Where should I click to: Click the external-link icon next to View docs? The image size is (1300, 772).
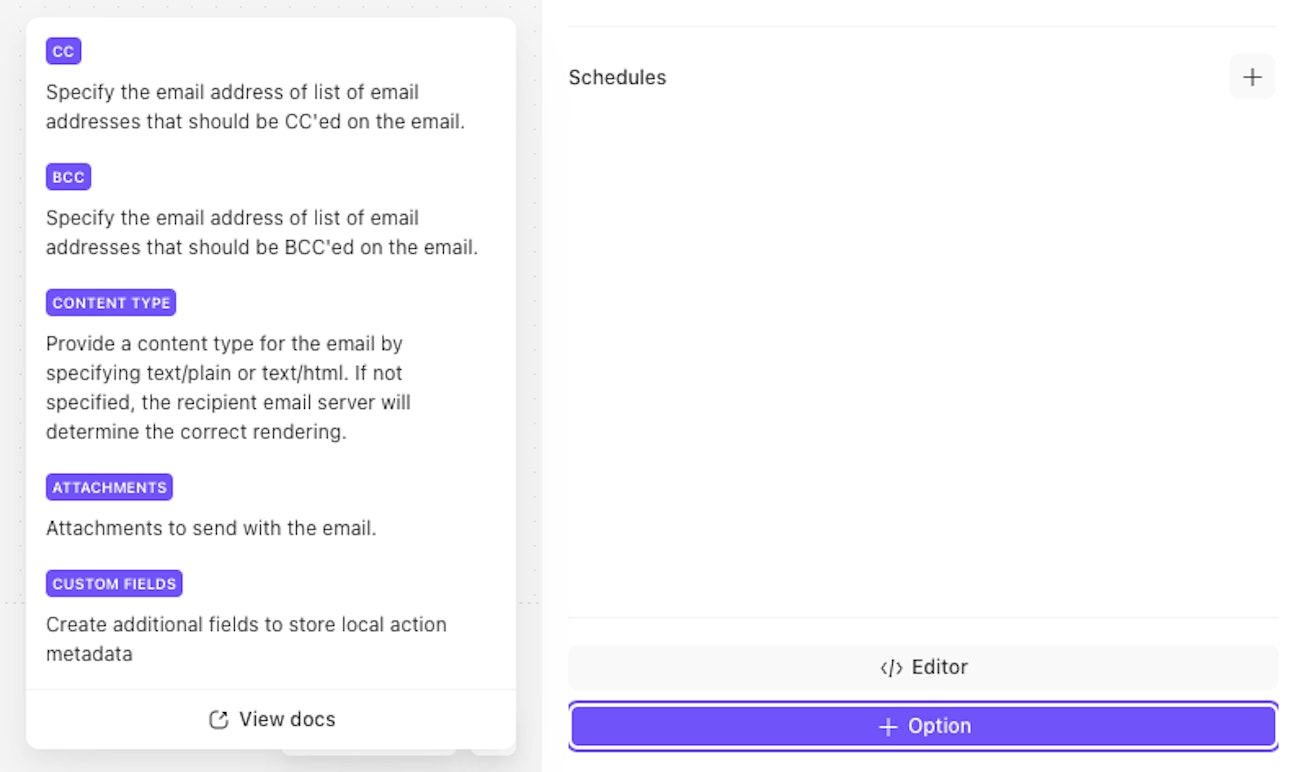click(x=218, y=720)
